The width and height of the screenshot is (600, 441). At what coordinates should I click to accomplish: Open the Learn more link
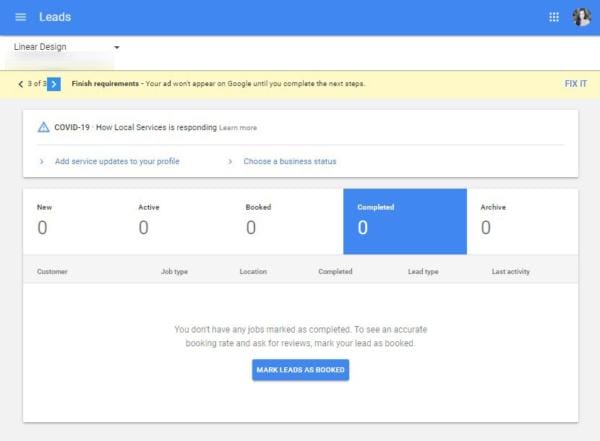pyautogui.click(x=238, y=128)
